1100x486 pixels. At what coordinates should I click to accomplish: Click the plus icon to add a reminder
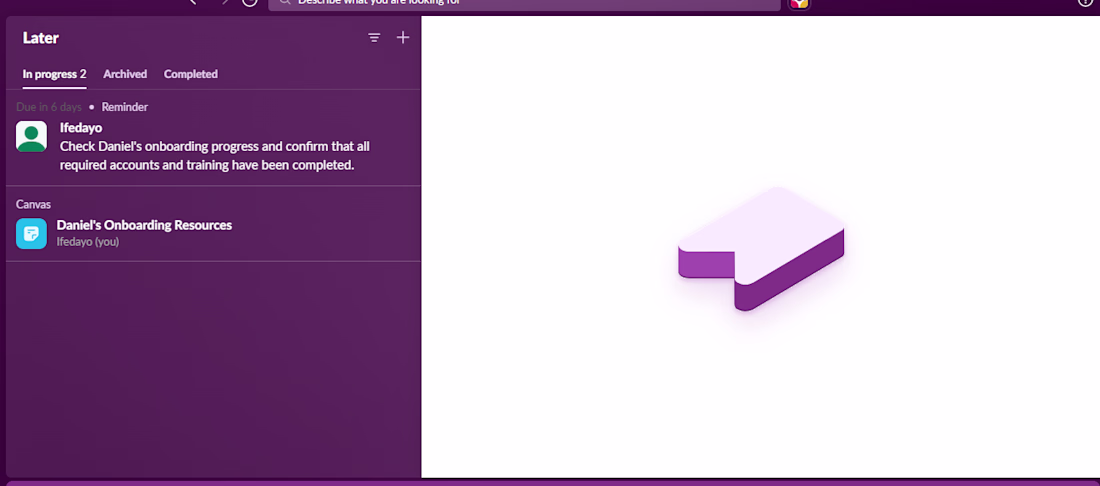403,38
